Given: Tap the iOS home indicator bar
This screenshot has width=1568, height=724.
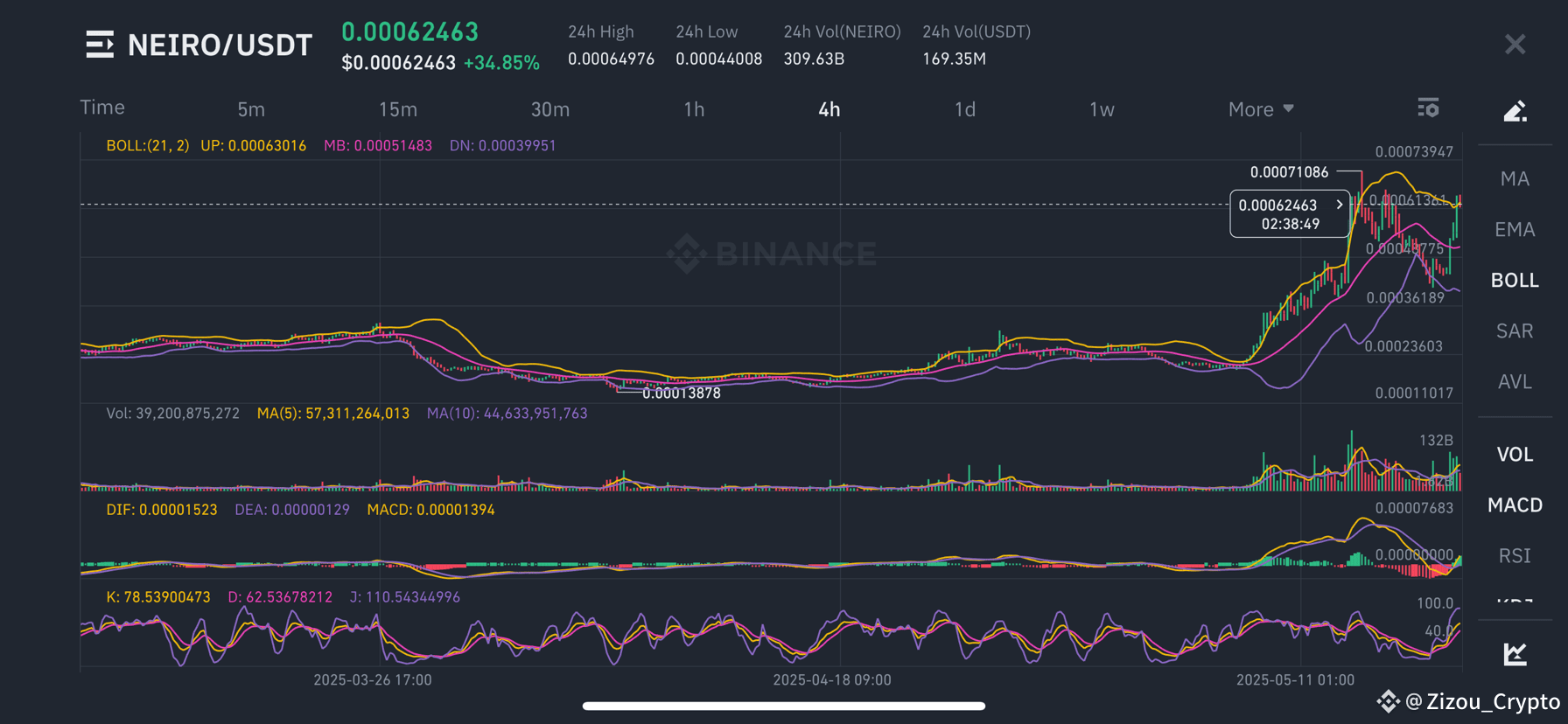Looking at the screenshot, I should click(784, 706).
